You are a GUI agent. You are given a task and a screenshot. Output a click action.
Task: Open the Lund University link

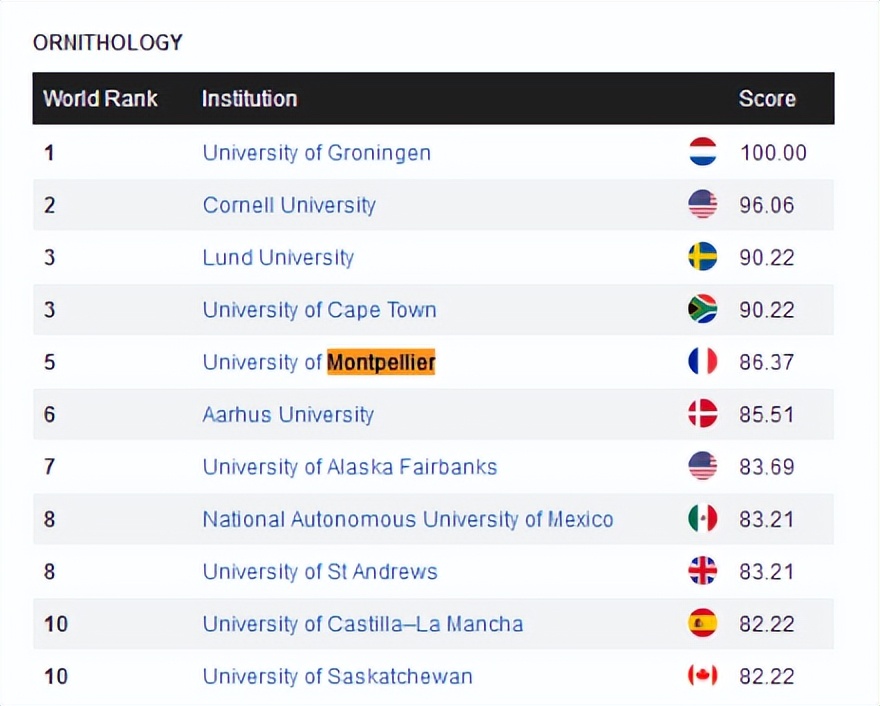pos(278,257)
